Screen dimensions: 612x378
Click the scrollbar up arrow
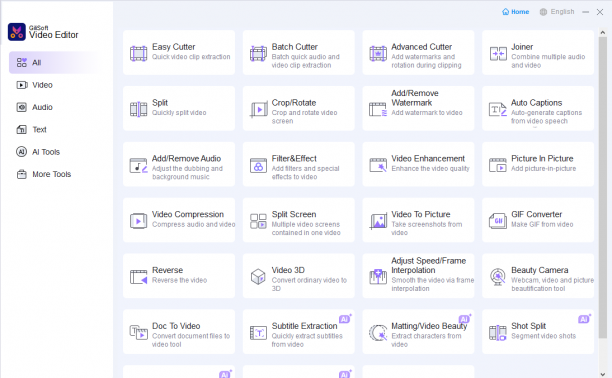[603, 32]
